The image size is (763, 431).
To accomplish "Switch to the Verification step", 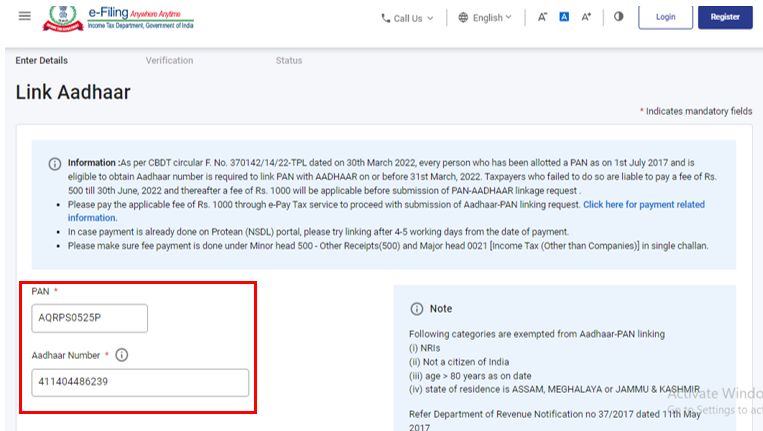I will pos(169,61).
